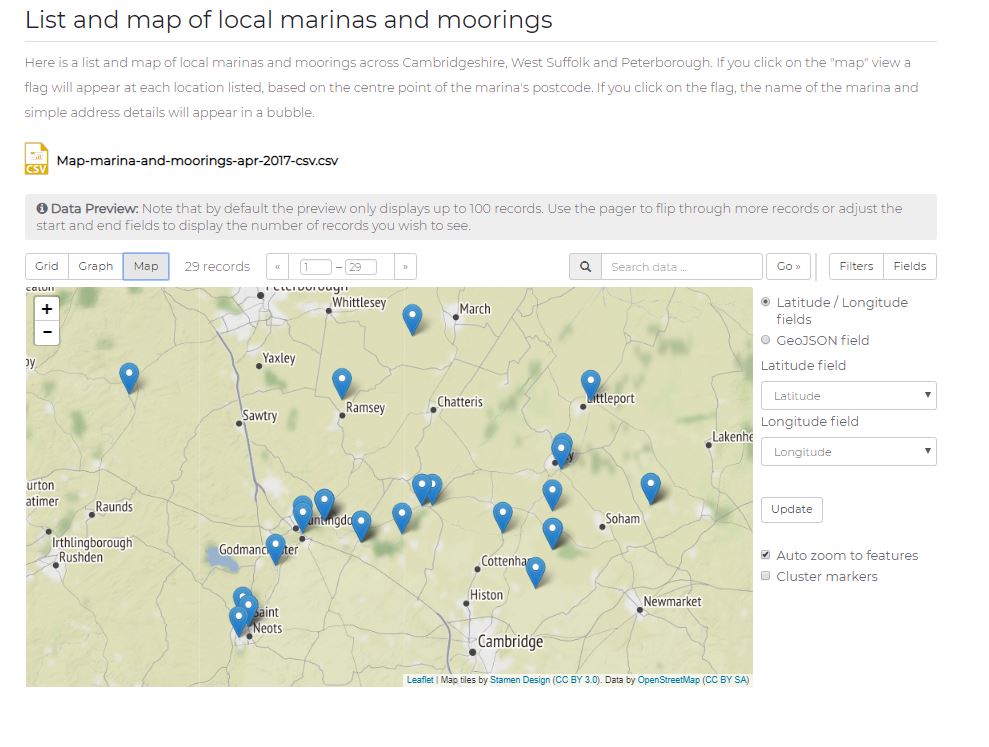This screenshot has height=747, width=989.
Task: Select the GeoJSON field radio button
Action: 766,340
